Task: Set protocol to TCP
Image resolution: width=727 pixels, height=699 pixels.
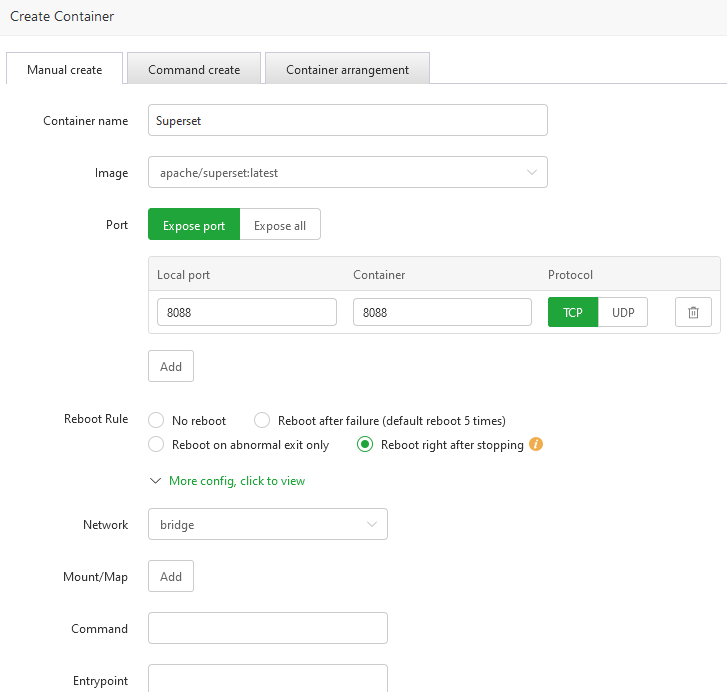Action: [x=573, y=312]
